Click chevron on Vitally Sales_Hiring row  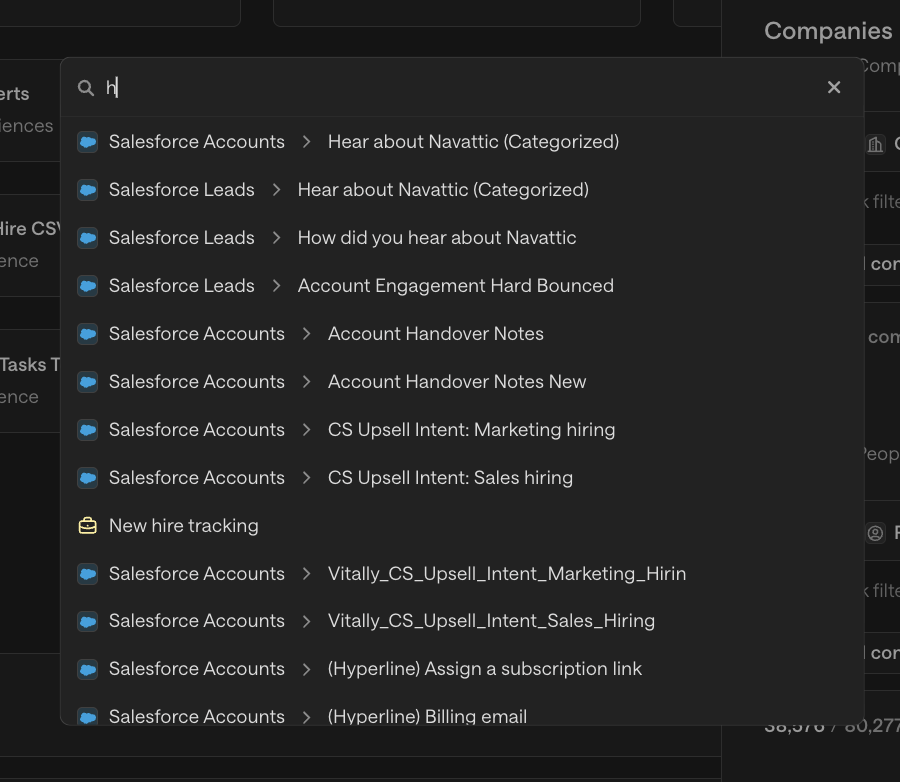pos(307,621)
